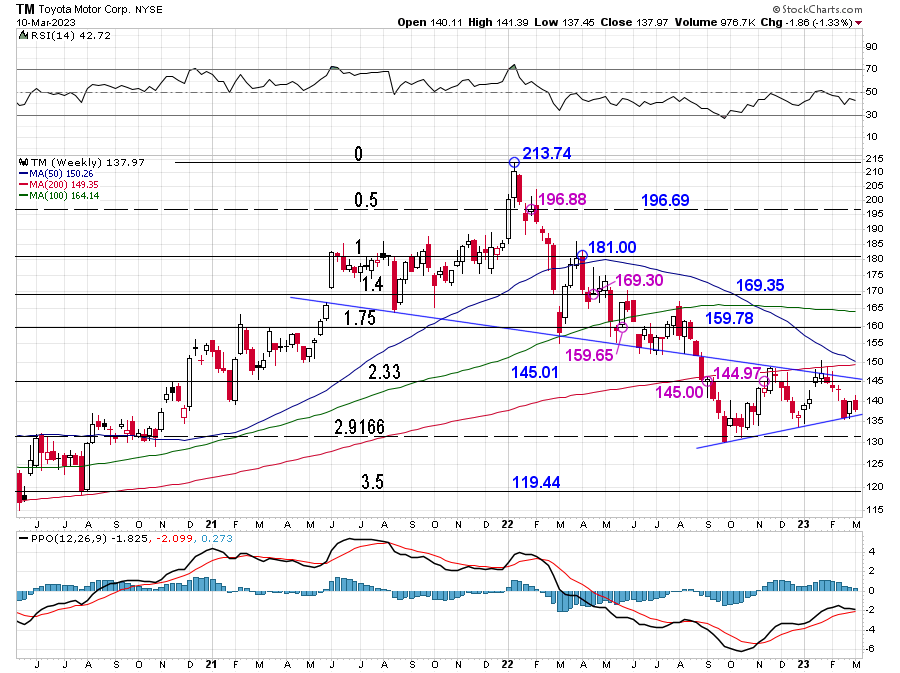Click the blue 159.78 level annotation
The height and width of the screenshot is (673, 900).
click(729, 318)
